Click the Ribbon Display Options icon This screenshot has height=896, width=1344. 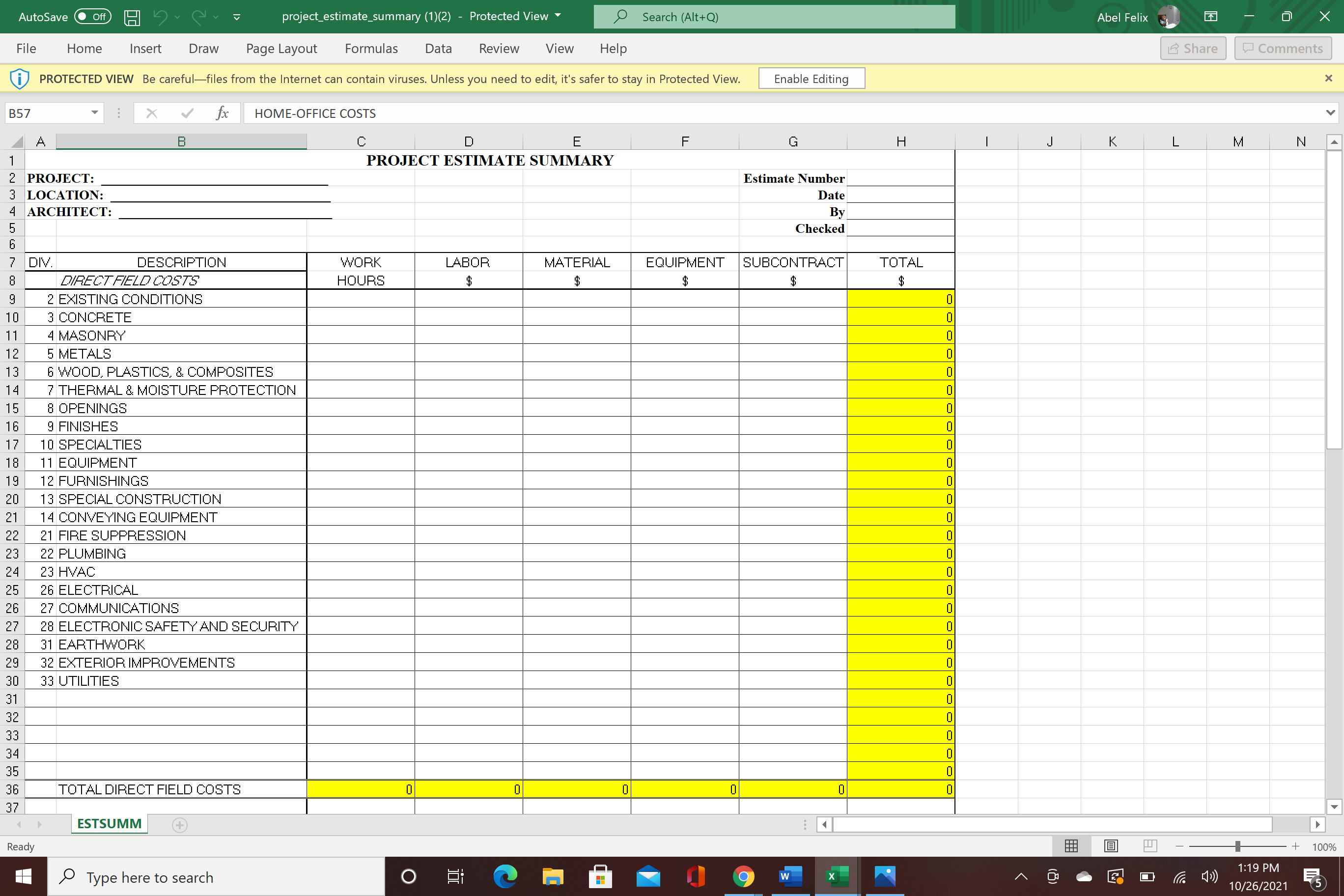click(1210, 17)
